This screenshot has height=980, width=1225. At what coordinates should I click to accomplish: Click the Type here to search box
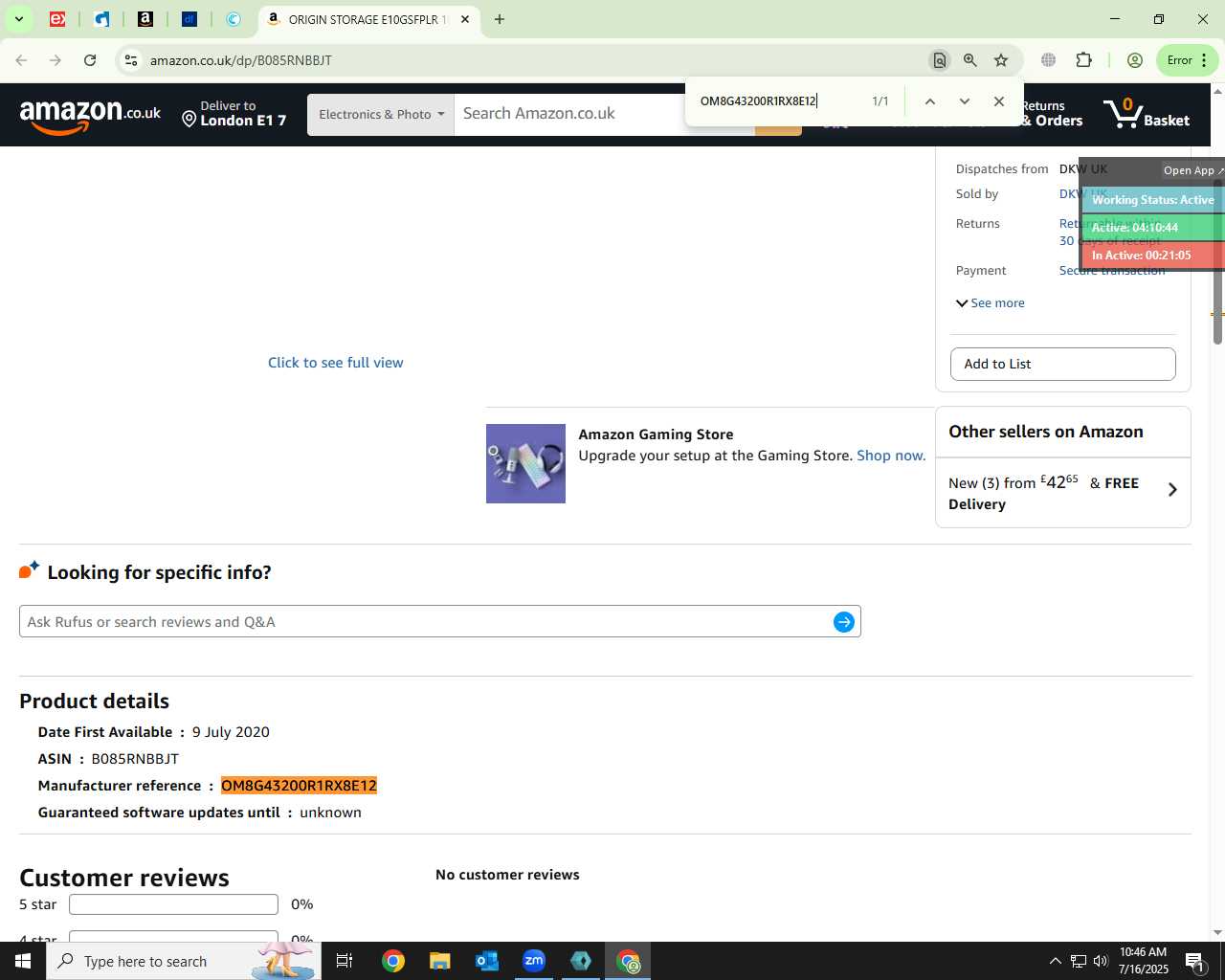[x=184, y=961]
